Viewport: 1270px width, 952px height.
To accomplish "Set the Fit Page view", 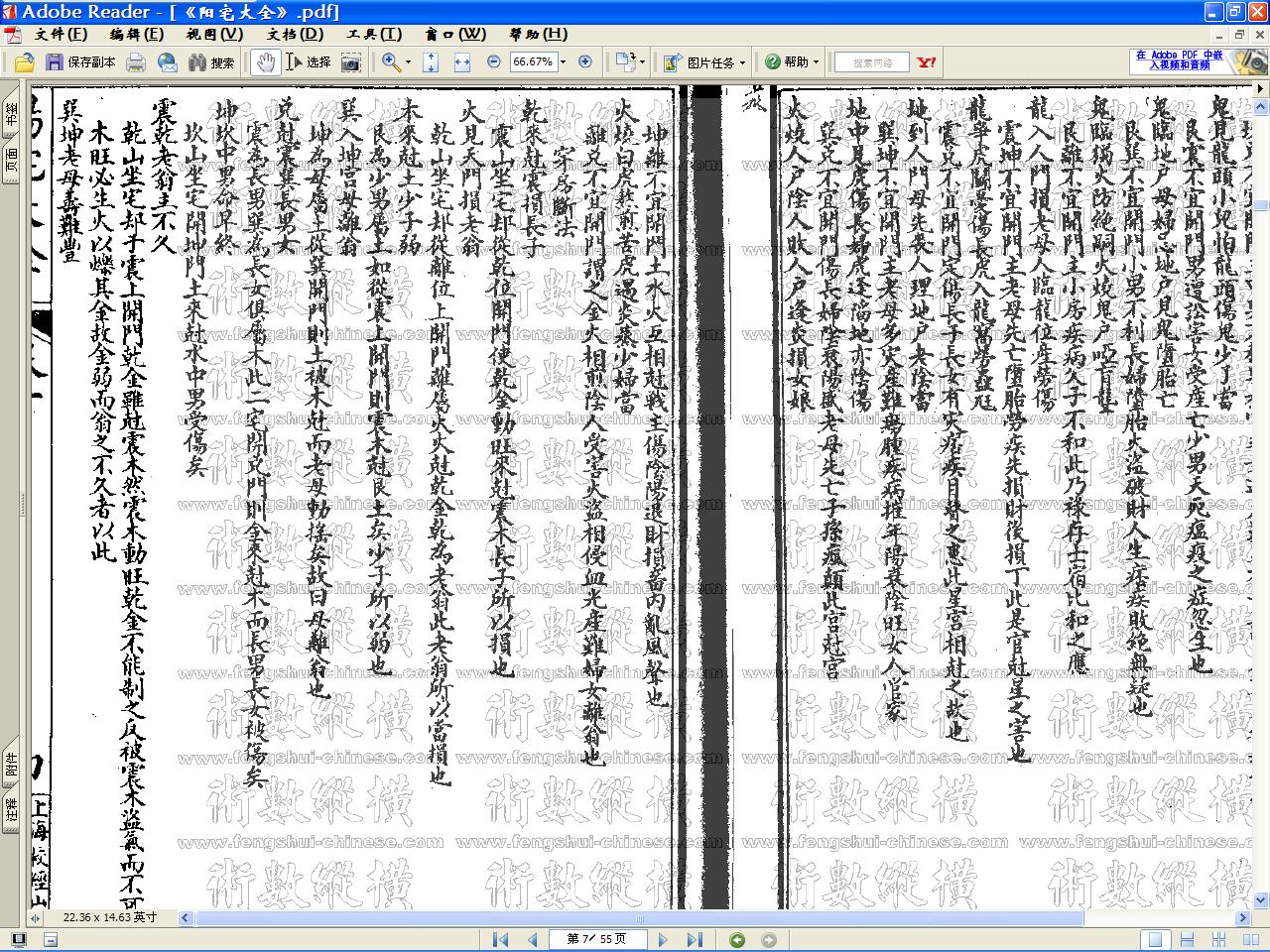I will click(x=431, y=62).
